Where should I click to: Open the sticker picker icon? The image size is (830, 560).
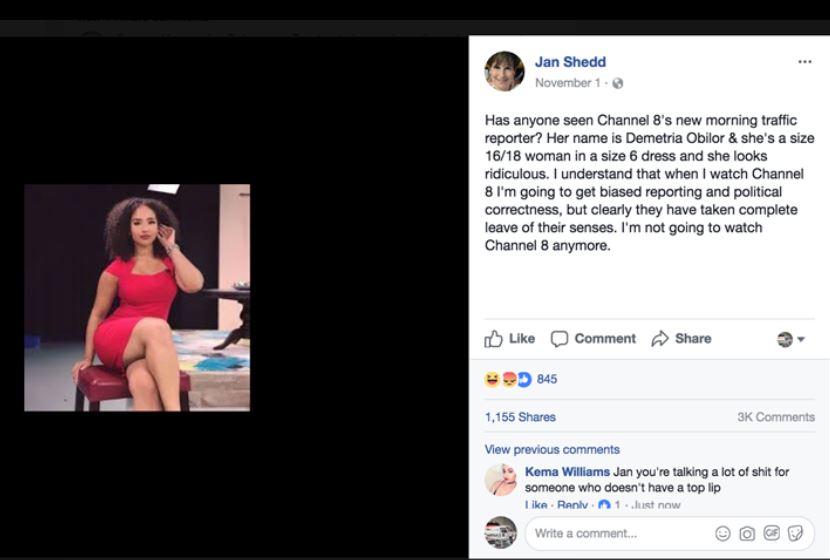click(x=795, y=534)
